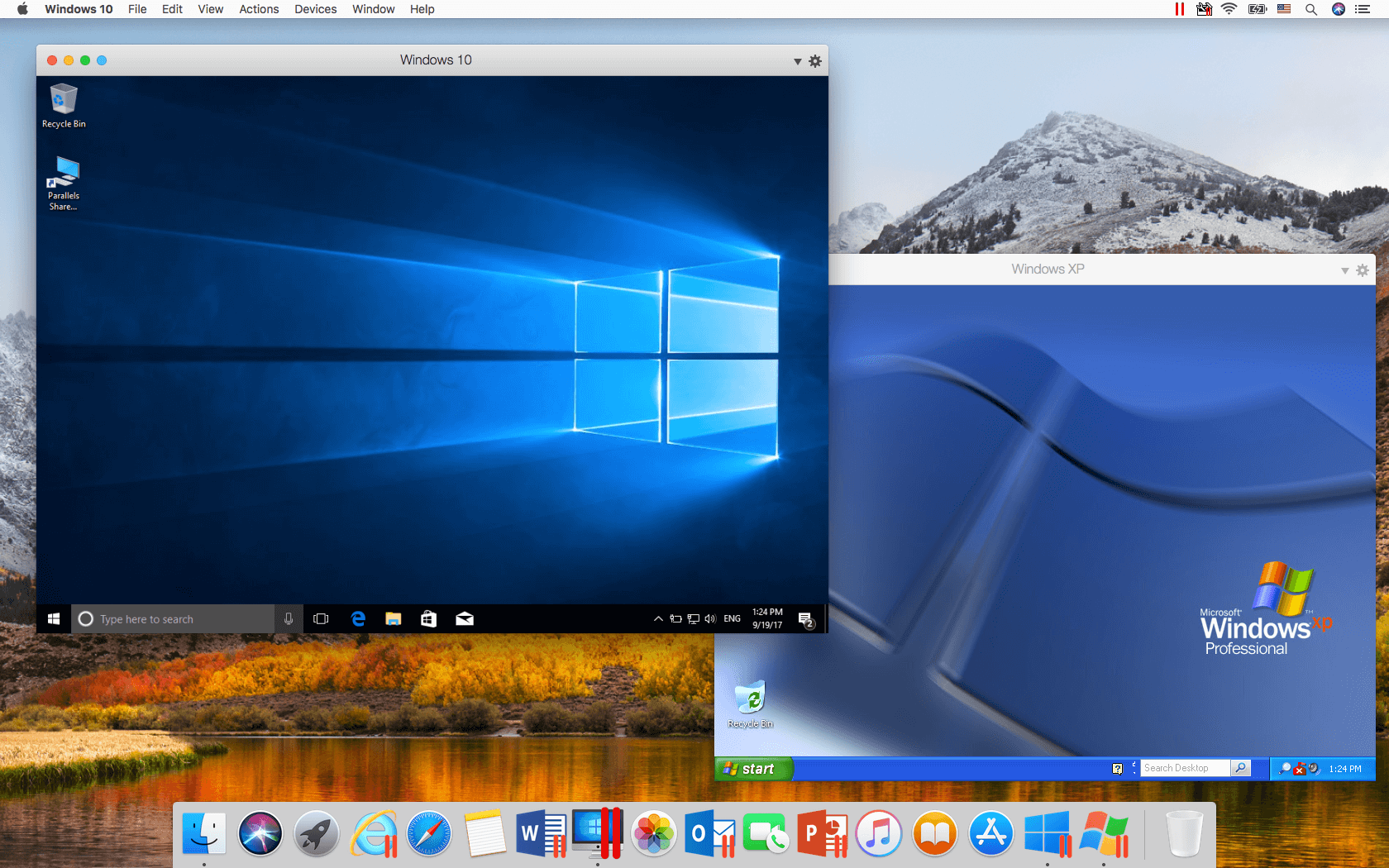Launch Outlook from the Dock

(710, 833)
